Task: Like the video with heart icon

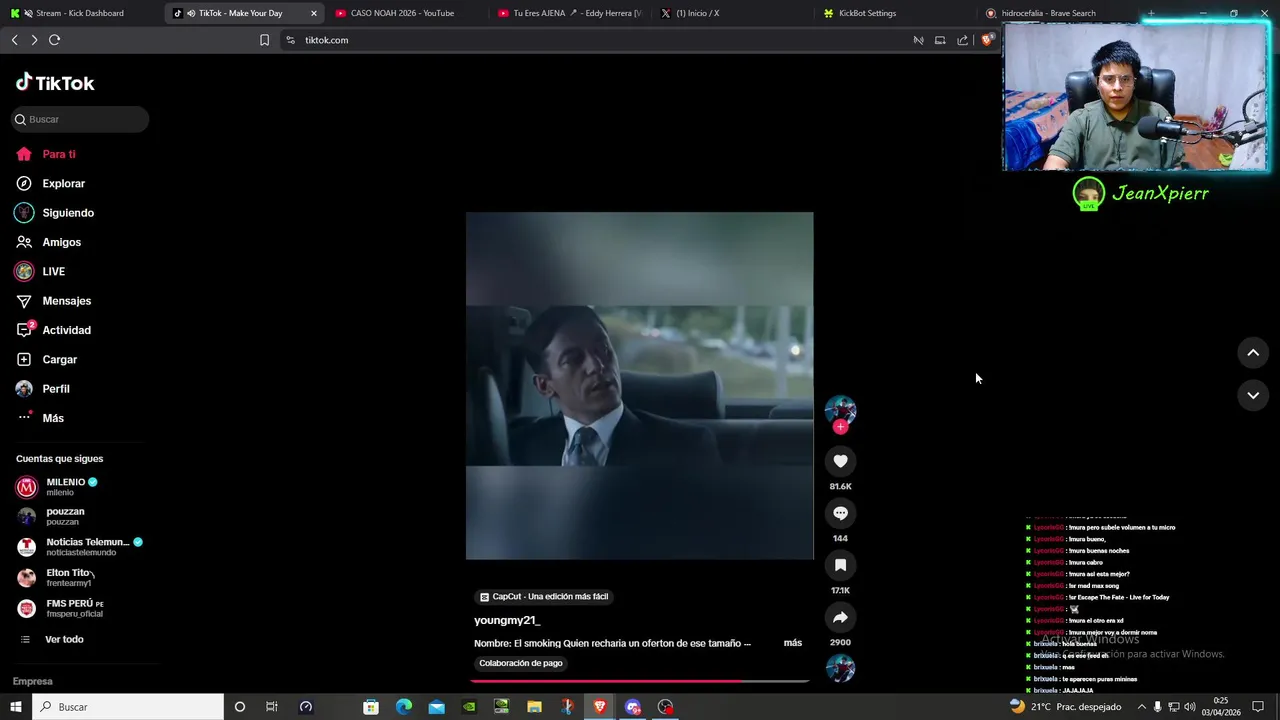Action: (840, 461)
